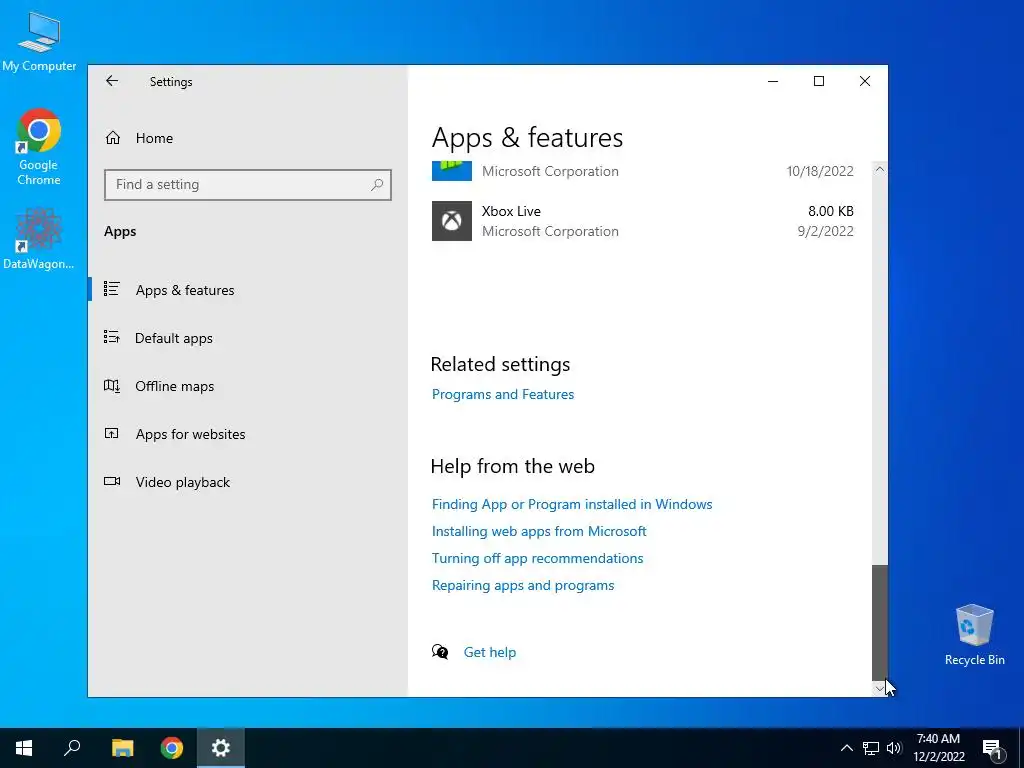Open taskbar search magnifier
Image resolution: width=1024 pixels, height=768 pixels.
tap(72, 748)
